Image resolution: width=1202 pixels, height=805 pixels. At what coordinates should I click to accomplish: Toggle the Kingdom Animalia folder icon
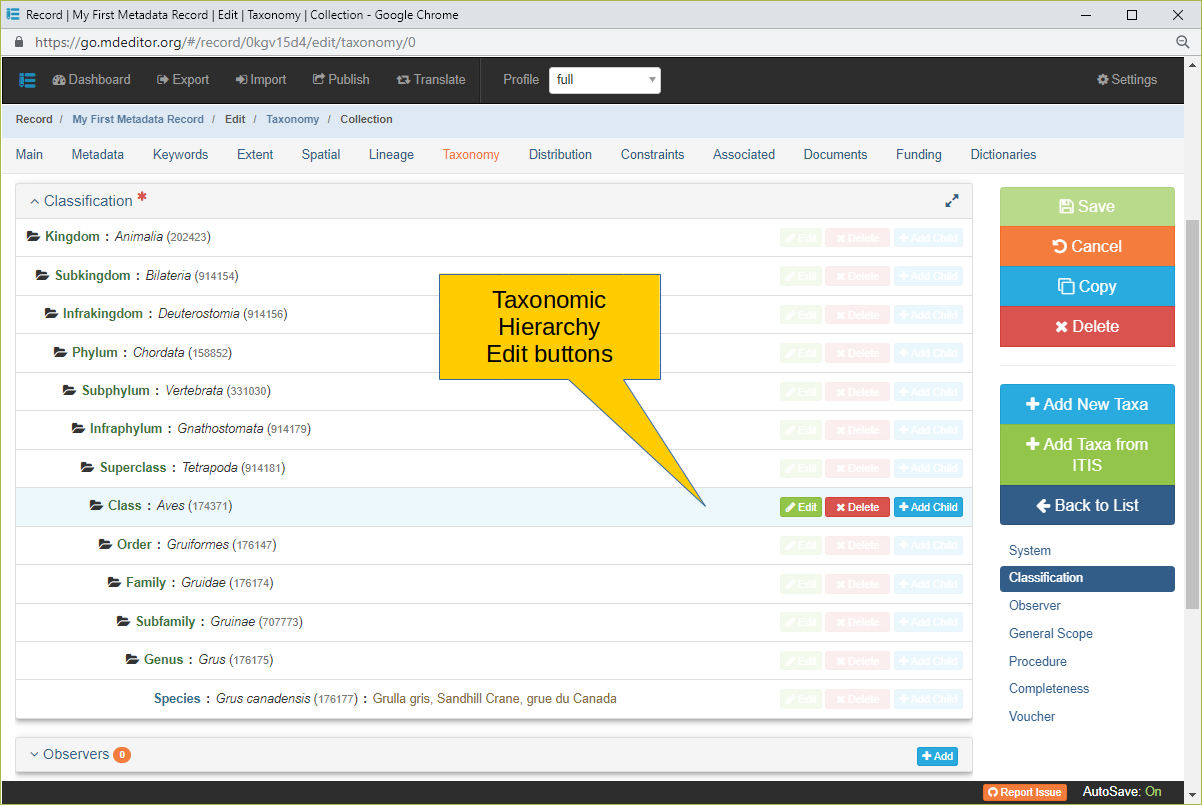coord(33,237)
